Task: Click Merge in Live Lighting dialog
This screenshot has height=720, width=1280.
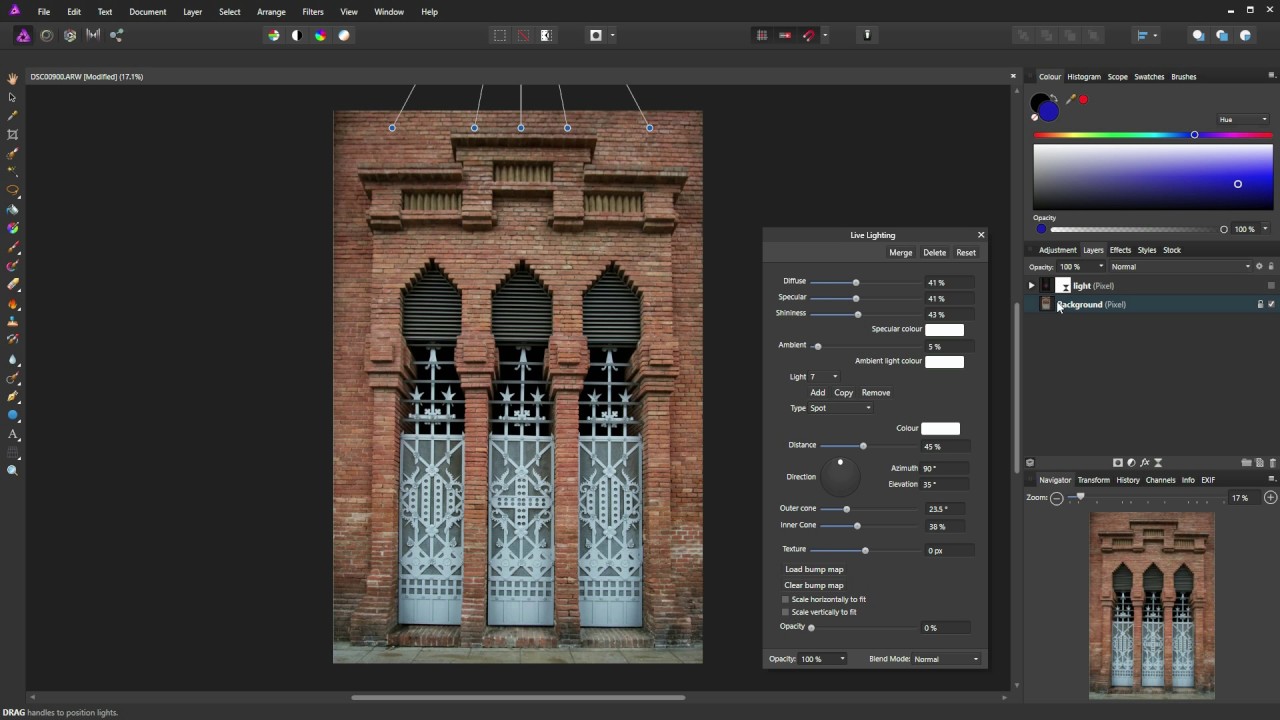Action: click(900, 253)
